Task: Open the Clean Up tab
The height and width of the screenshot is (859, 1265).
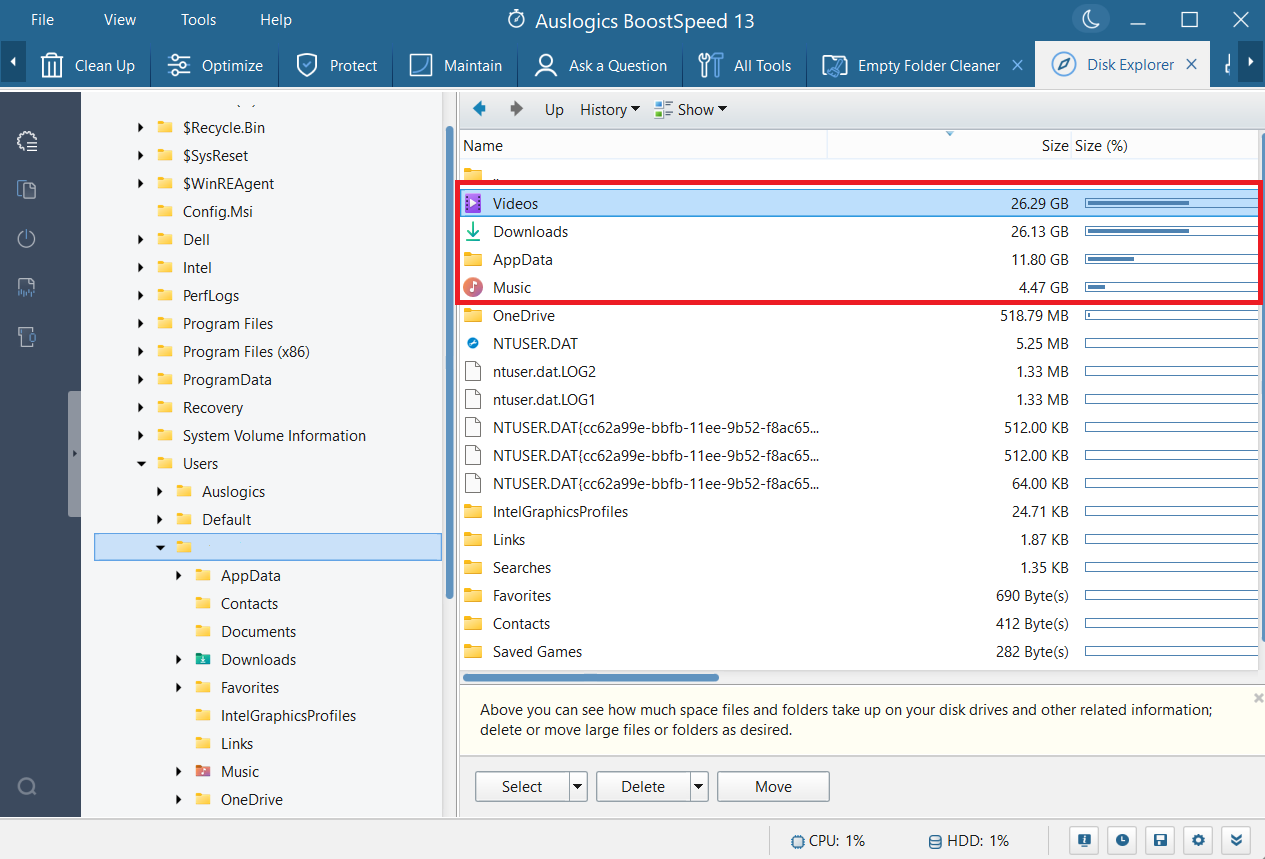Action: tap(88, 66)
